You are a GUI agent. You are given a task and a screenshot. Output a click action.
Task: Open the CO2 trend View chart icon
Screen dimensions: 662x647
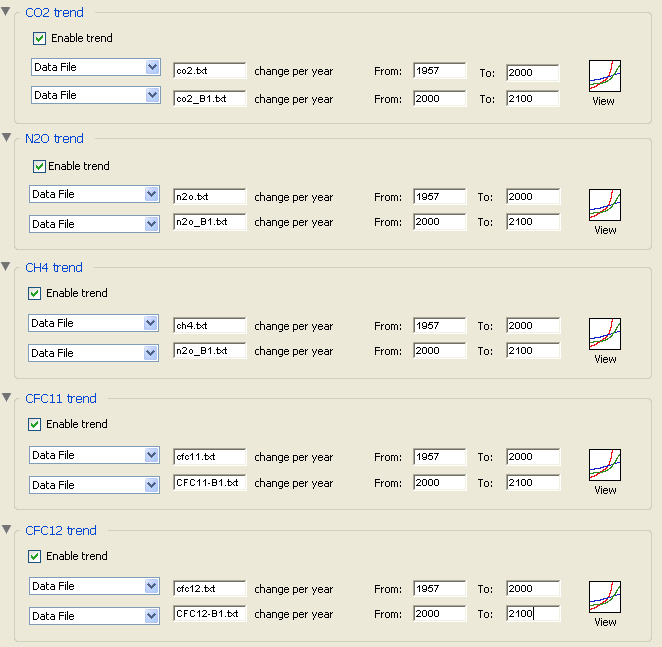[x=604, y=77]
